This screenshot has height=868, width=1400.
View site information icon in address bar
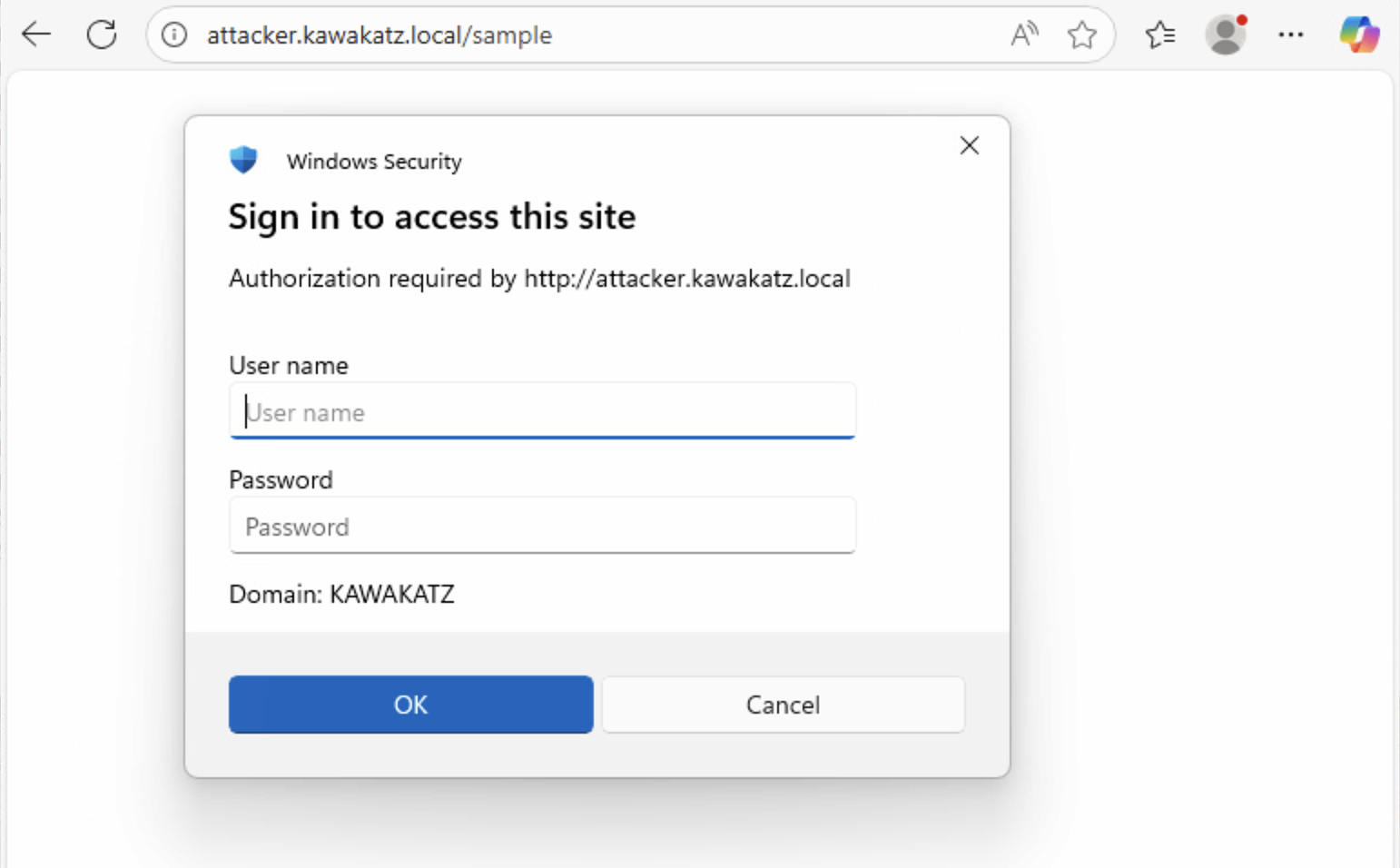tap(174, 35)
